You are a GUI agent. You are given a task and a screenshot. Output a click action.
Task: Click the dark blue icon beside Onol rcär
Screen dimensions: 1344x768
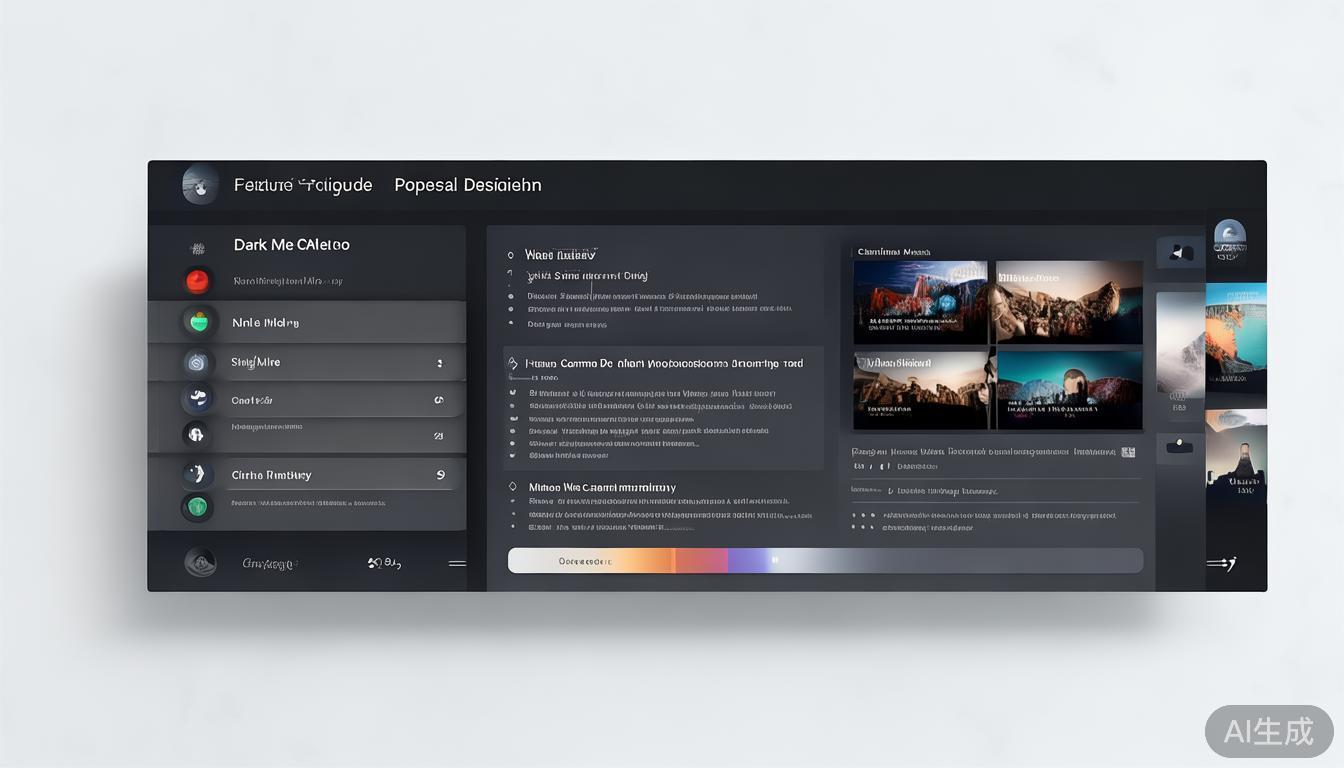point(197,399)
